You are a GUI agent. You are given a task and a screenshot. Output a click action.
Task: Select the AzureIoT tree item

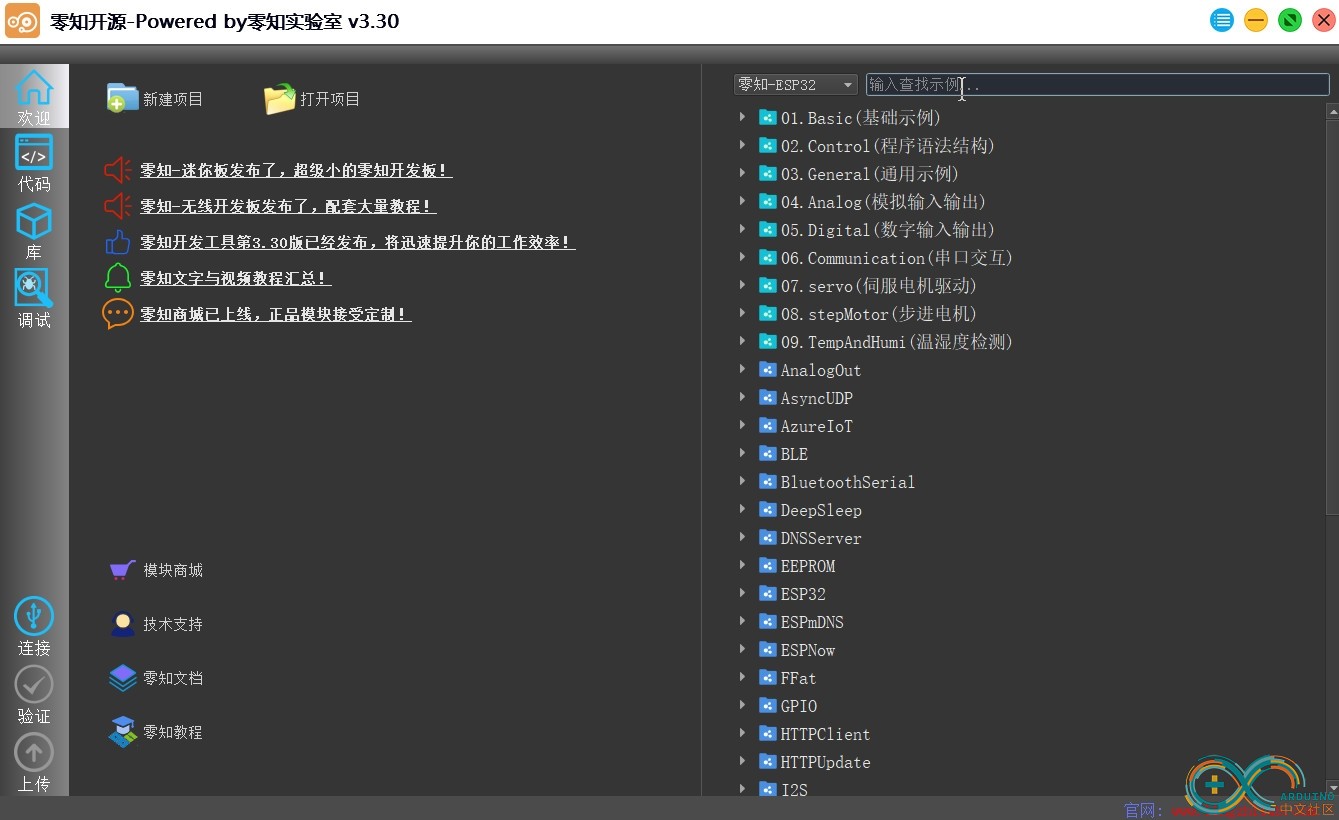tap(817, 426)
